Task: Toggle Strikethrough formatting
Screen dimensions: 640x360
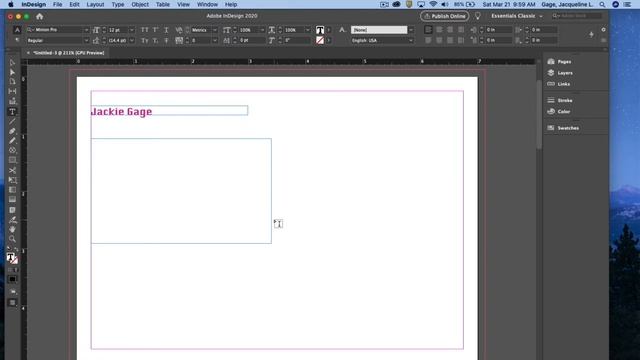Action: (166, 40)
